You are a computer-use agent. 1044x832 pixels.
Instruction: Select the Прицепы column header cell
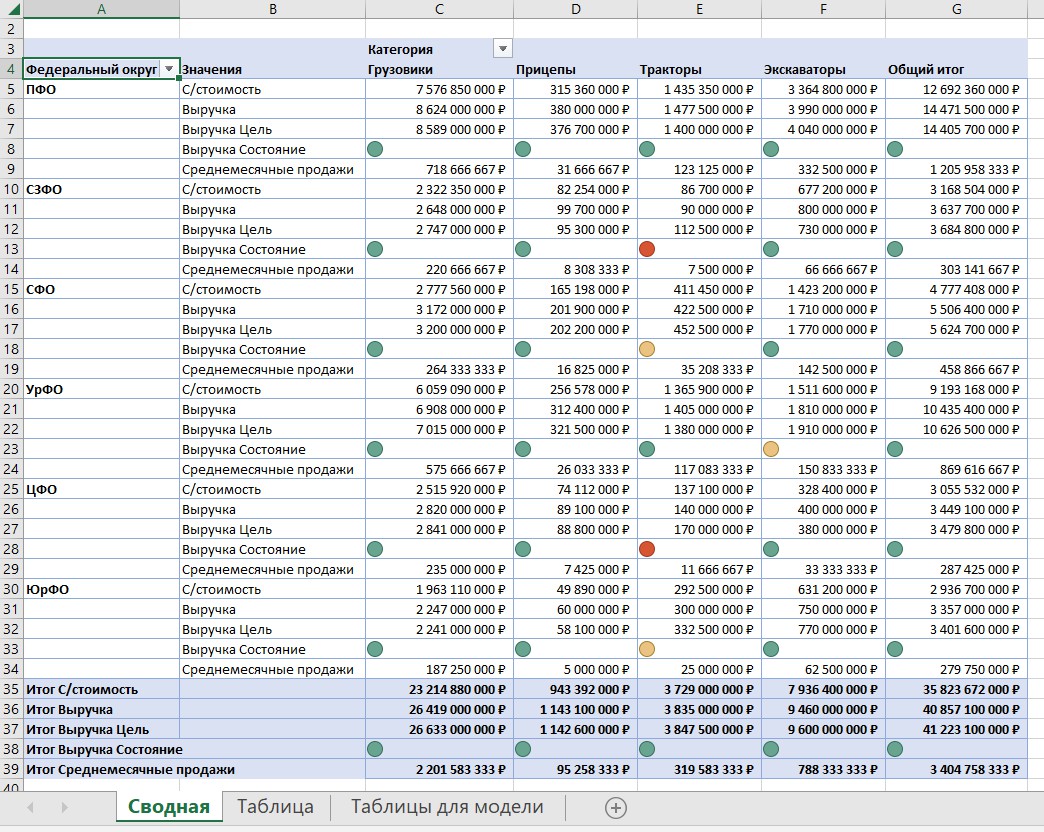[575, 69]
